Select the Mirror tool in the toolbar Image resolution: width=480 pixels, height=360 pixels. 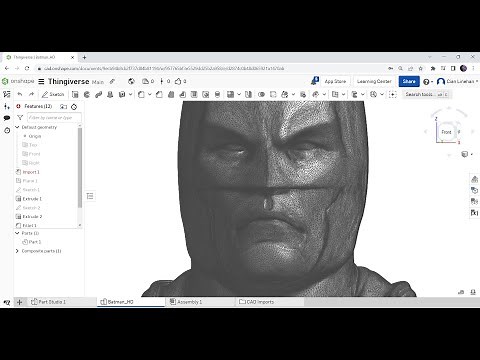pyautogui.click(x=248, y=95)
